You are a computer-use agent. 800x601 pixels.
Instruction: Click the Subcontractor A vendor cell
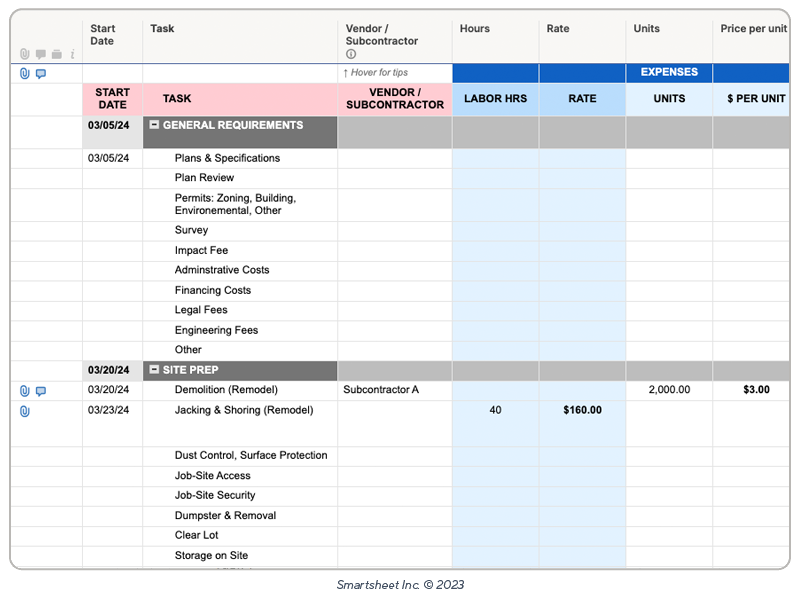(x=394, y=390)
